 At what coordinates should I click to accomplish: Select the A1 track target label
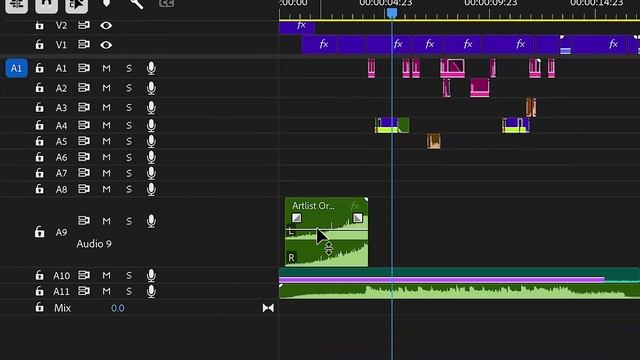pyautogui.click(x=61, y=68)
